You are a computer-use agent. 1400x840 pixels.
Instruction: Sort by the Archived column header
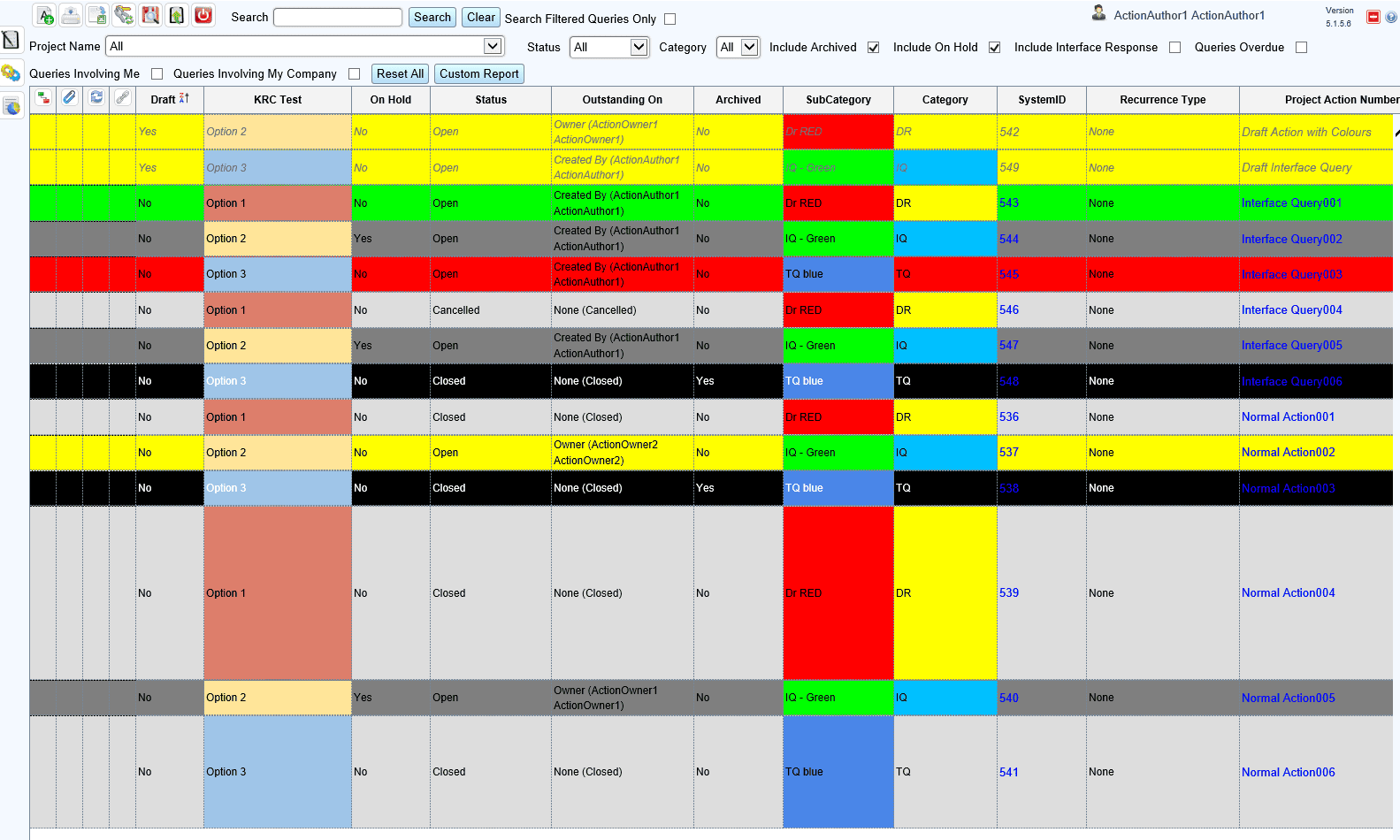click(x=738, y=100)
